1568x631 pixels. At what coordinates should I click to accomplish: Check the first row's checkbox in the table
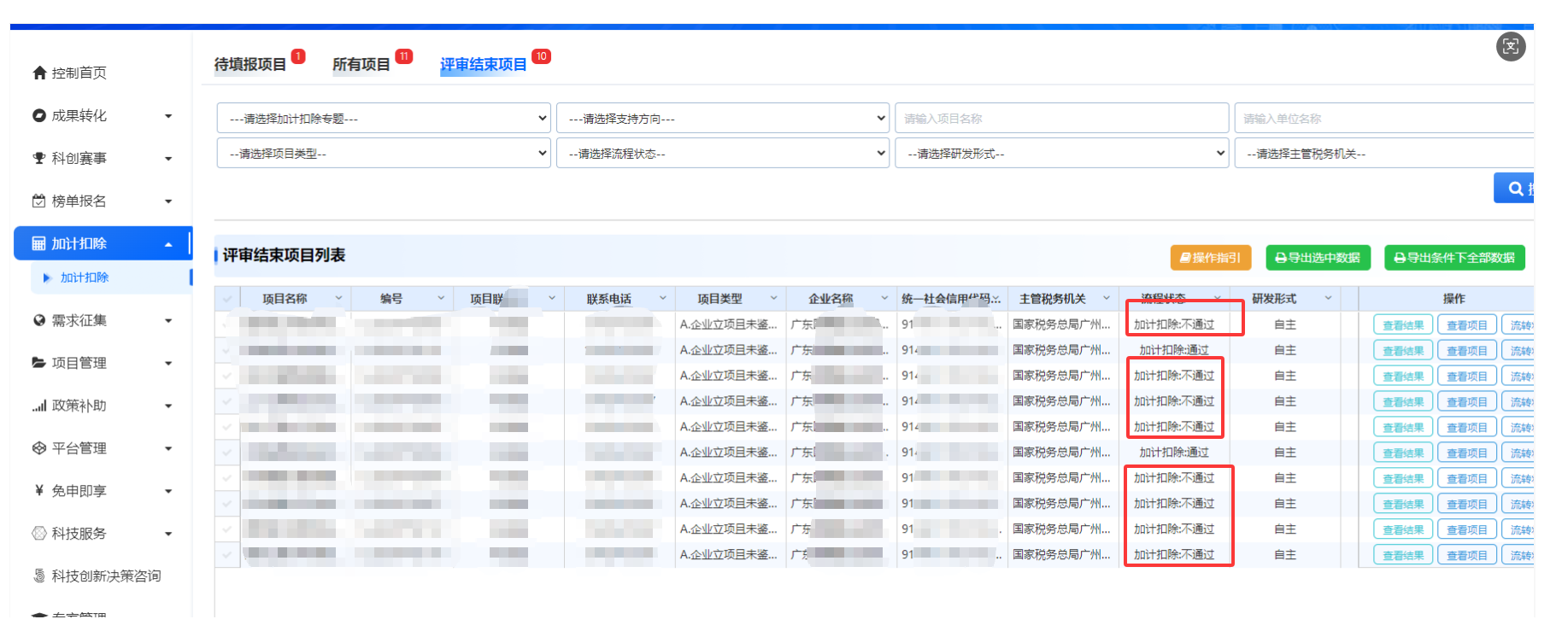[227, 324]
